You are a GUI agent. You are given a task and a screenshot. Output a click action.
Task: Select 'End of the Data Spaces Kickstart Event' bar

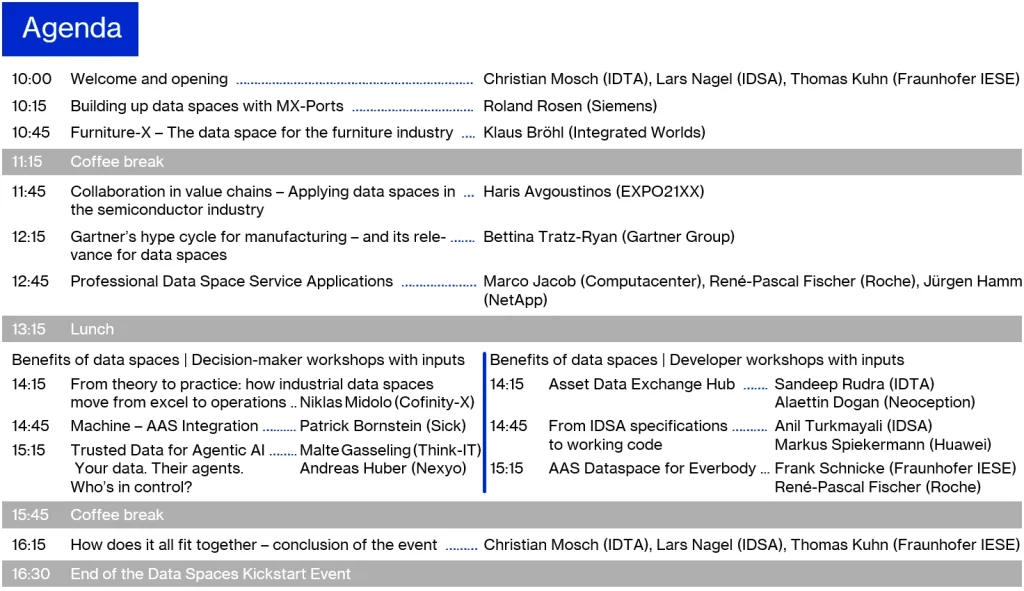[x=511, y=574]
